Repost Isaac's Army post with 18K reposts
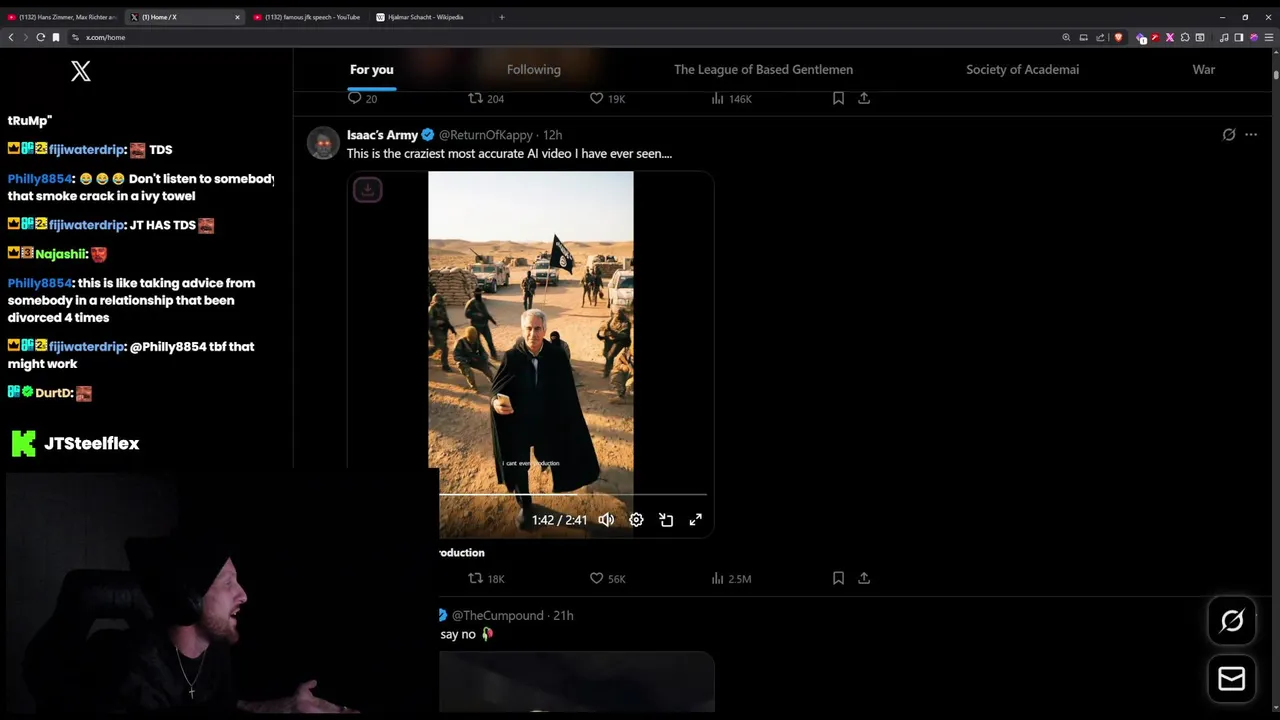 coord(486,578)
